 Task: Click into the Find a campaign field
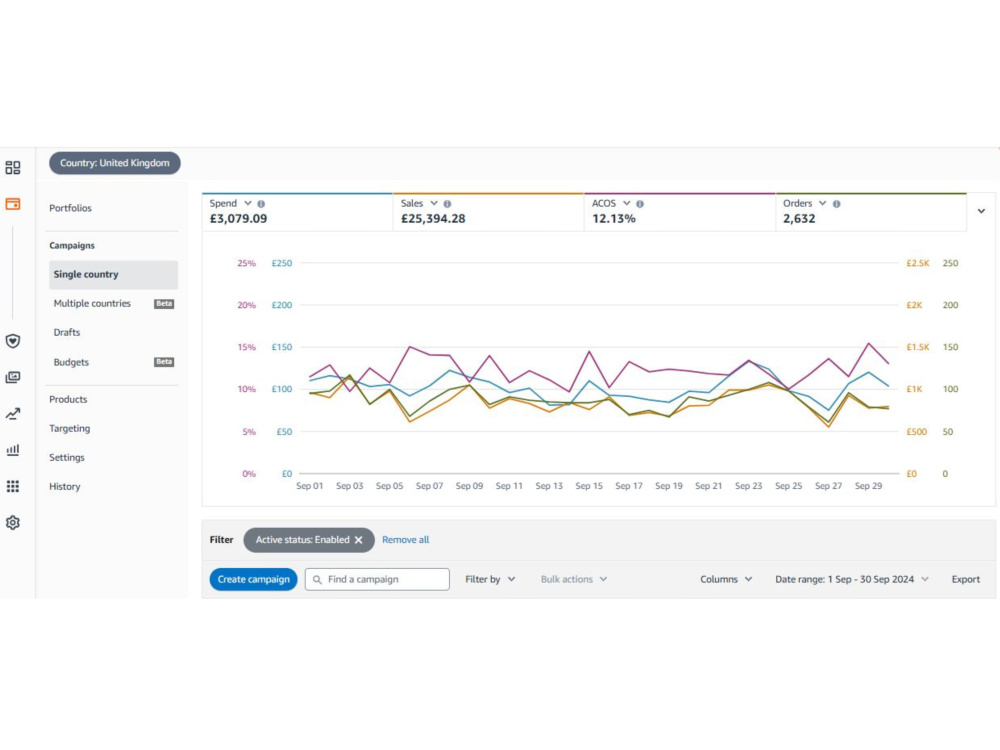377,580
